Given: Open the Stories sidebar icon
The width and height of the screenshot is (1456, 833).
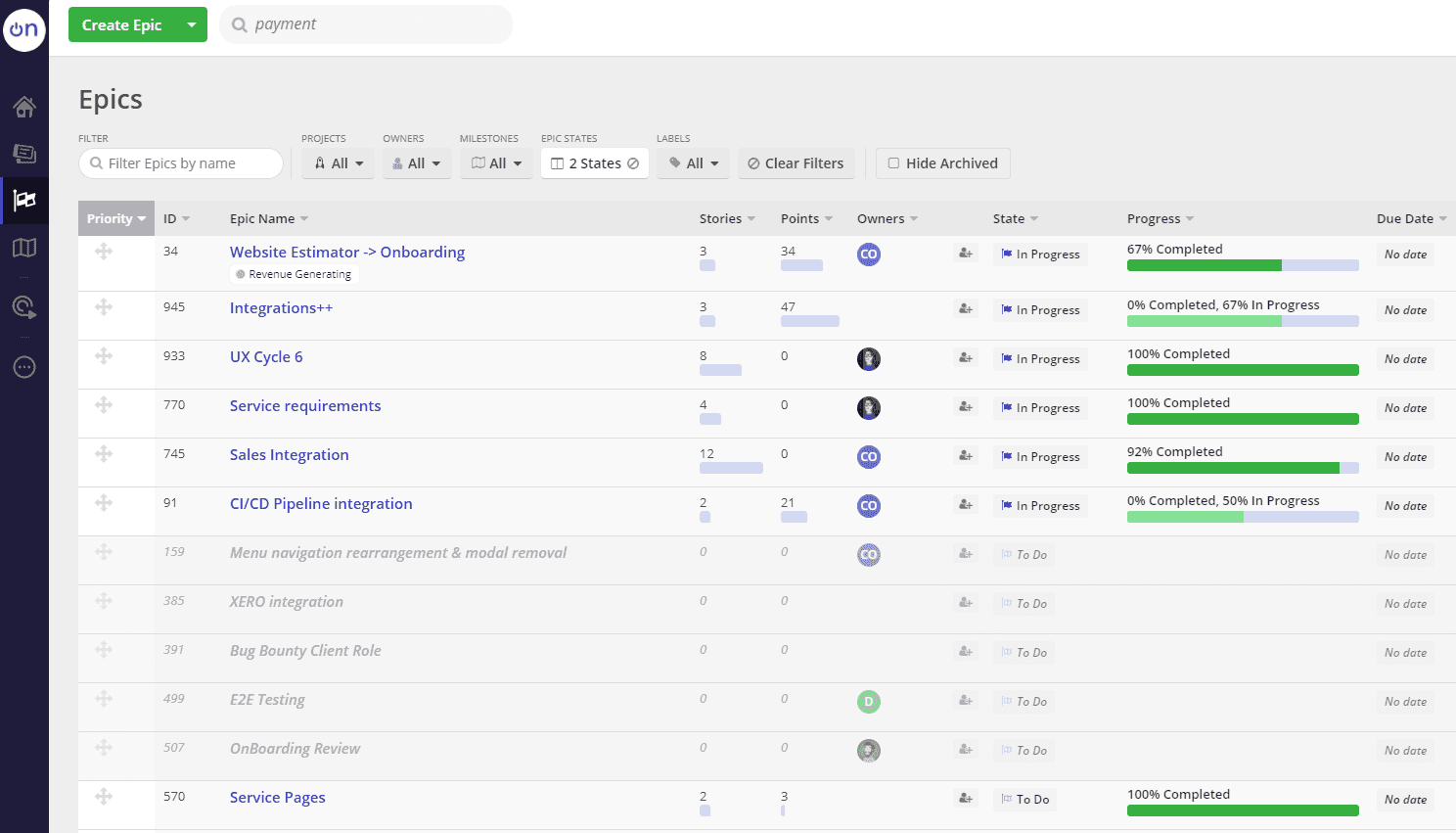Looking at the screenshot, I should [x=24, y=153].
